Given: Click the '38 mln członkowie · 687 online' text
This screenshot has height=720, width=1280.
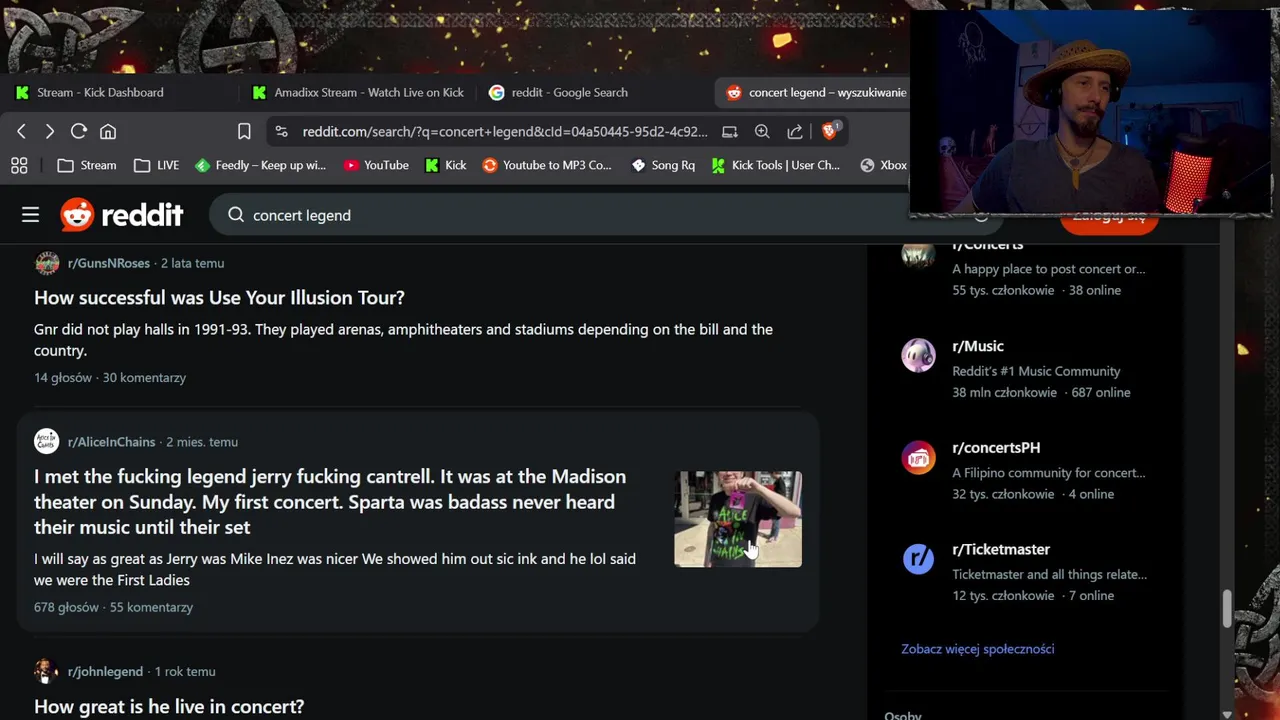Looking at the screenshot, I should (x=1041, y=392).
